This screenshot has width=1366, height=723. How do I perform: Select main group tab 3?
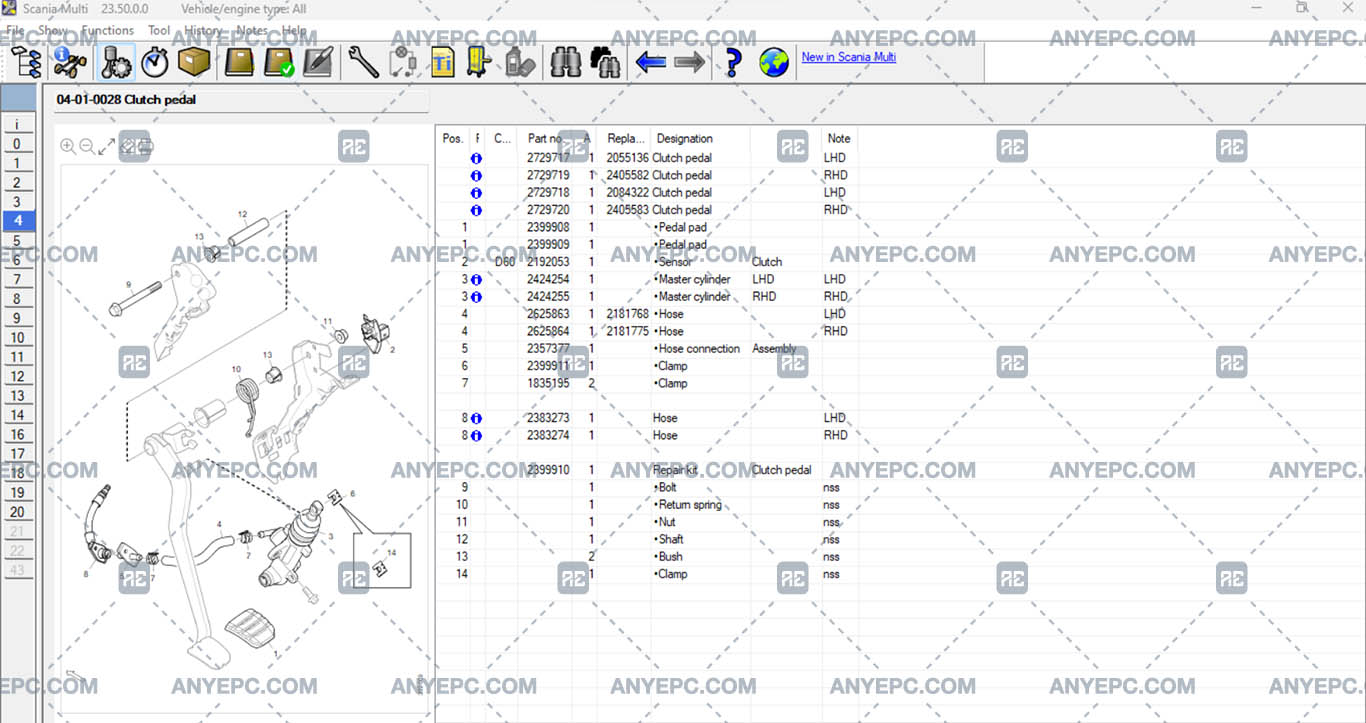click(x=17, y=202)
